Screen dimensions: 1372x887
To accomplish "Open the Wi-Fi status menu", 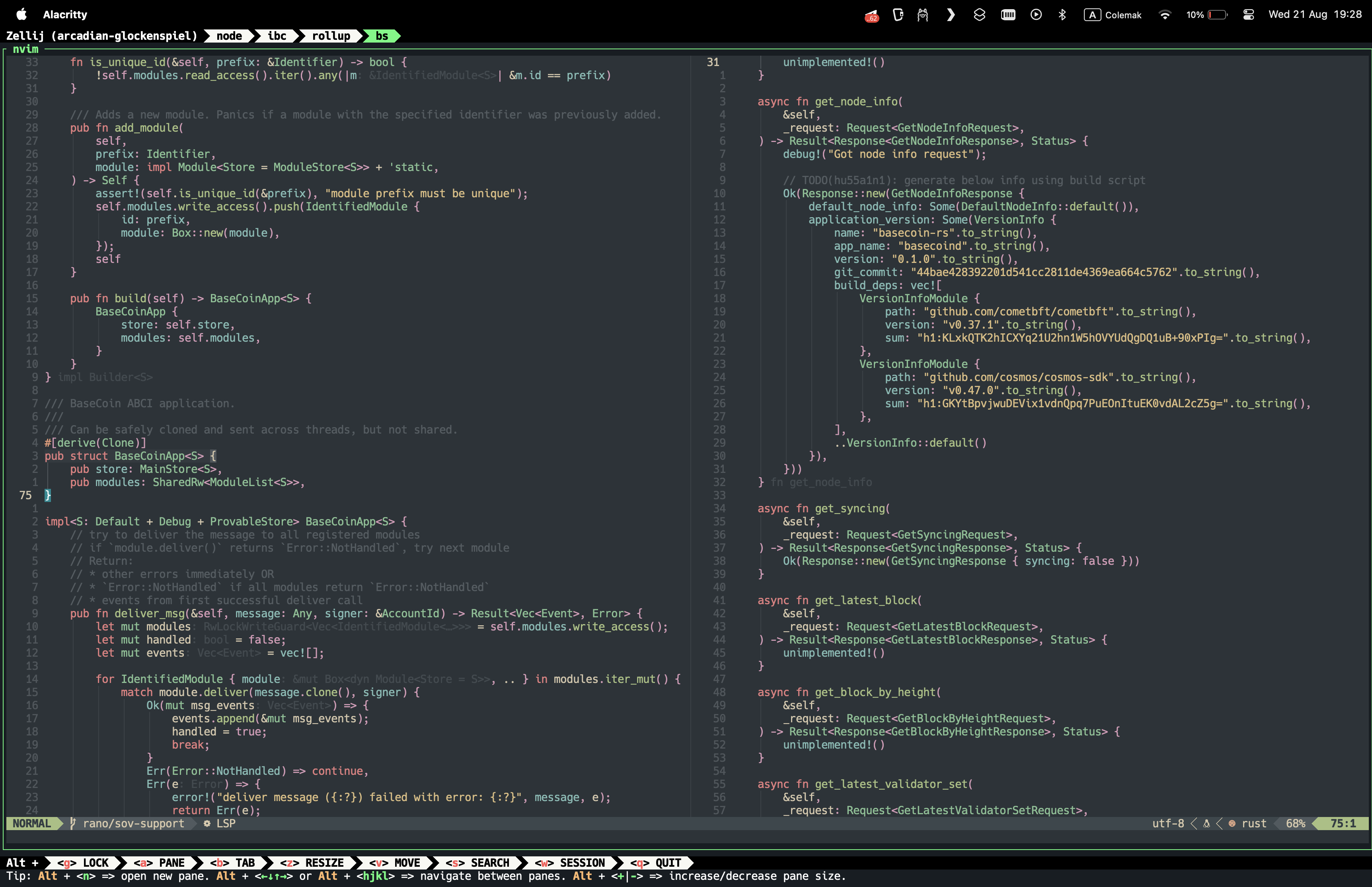I will (1165, 15).
